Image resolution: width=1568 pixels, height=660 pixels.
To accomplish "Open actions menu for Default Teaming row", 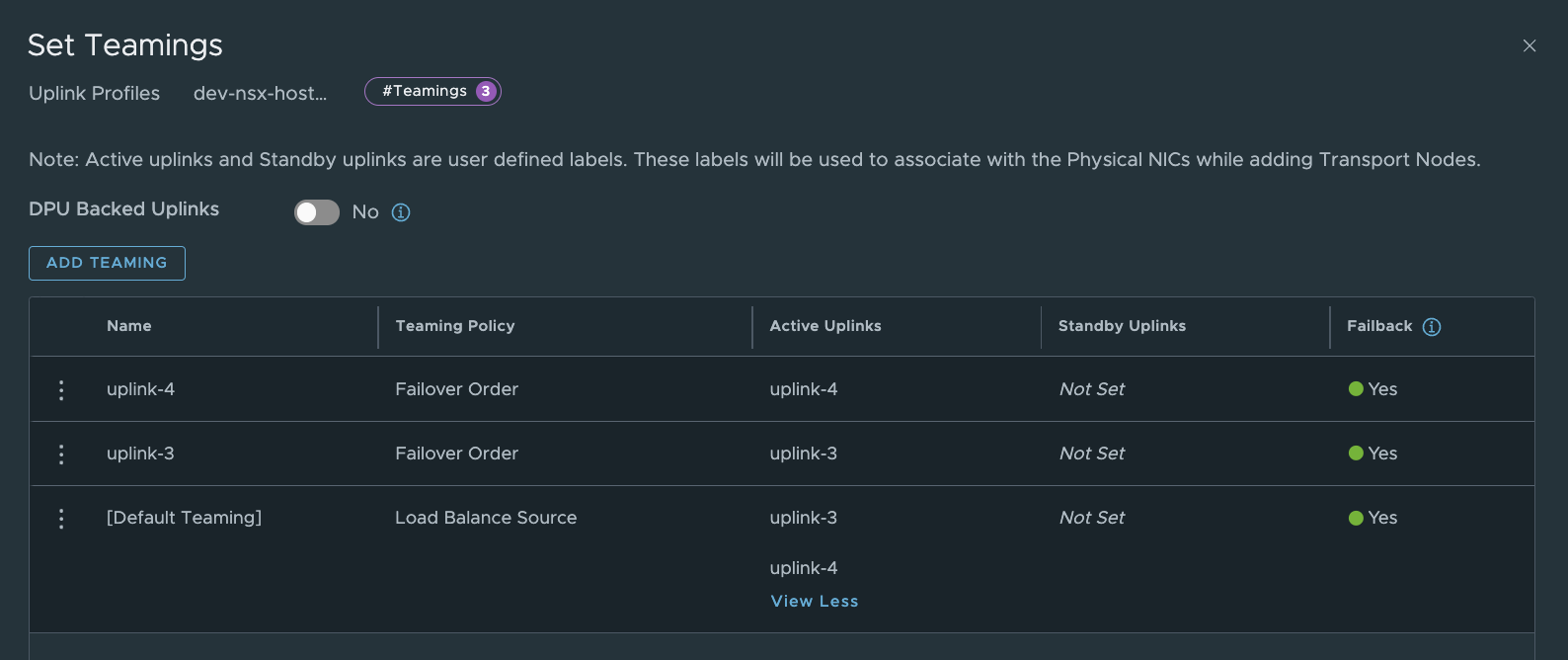I will point(61,519).
